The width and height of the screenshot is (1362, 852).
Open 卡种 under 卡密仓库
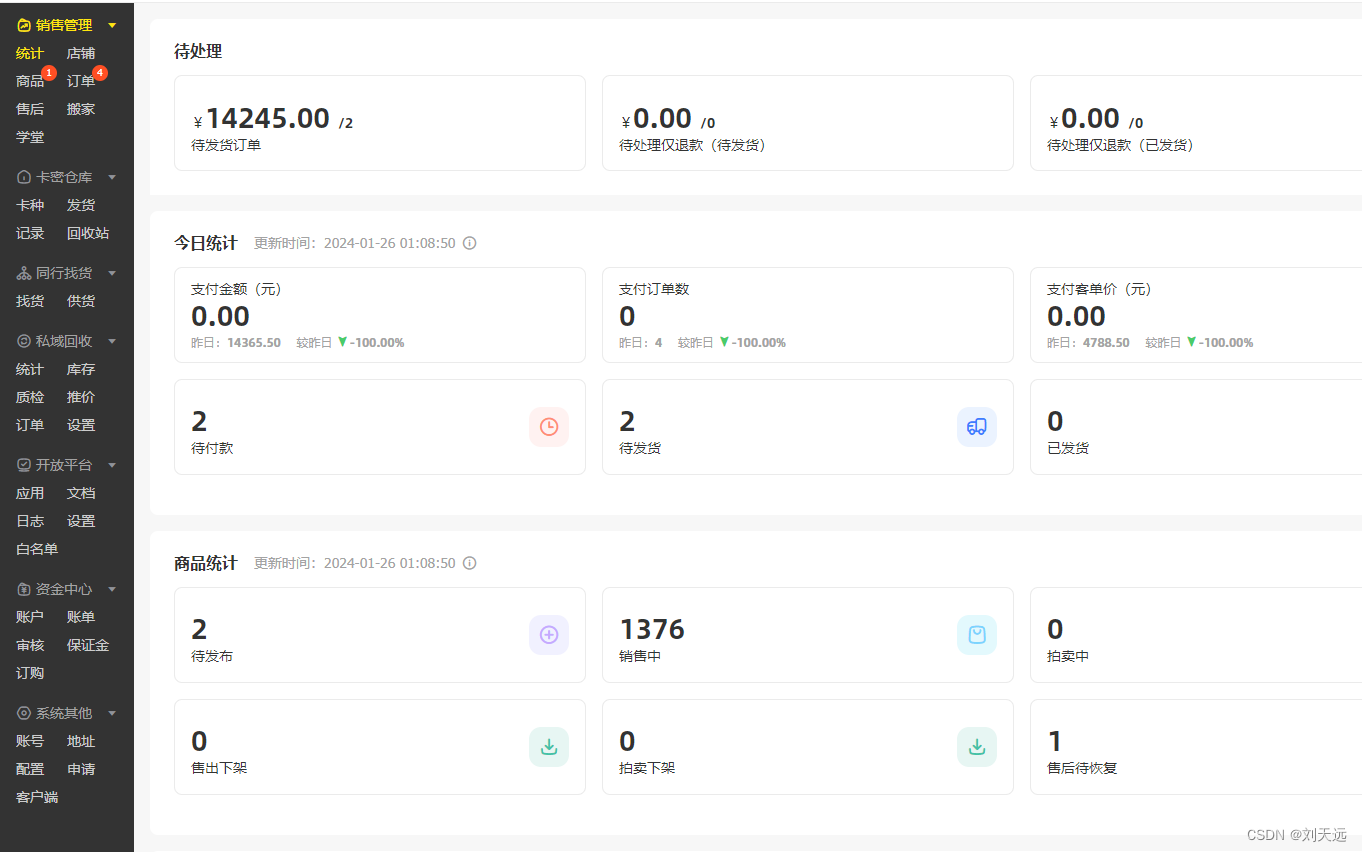(30, 205)
